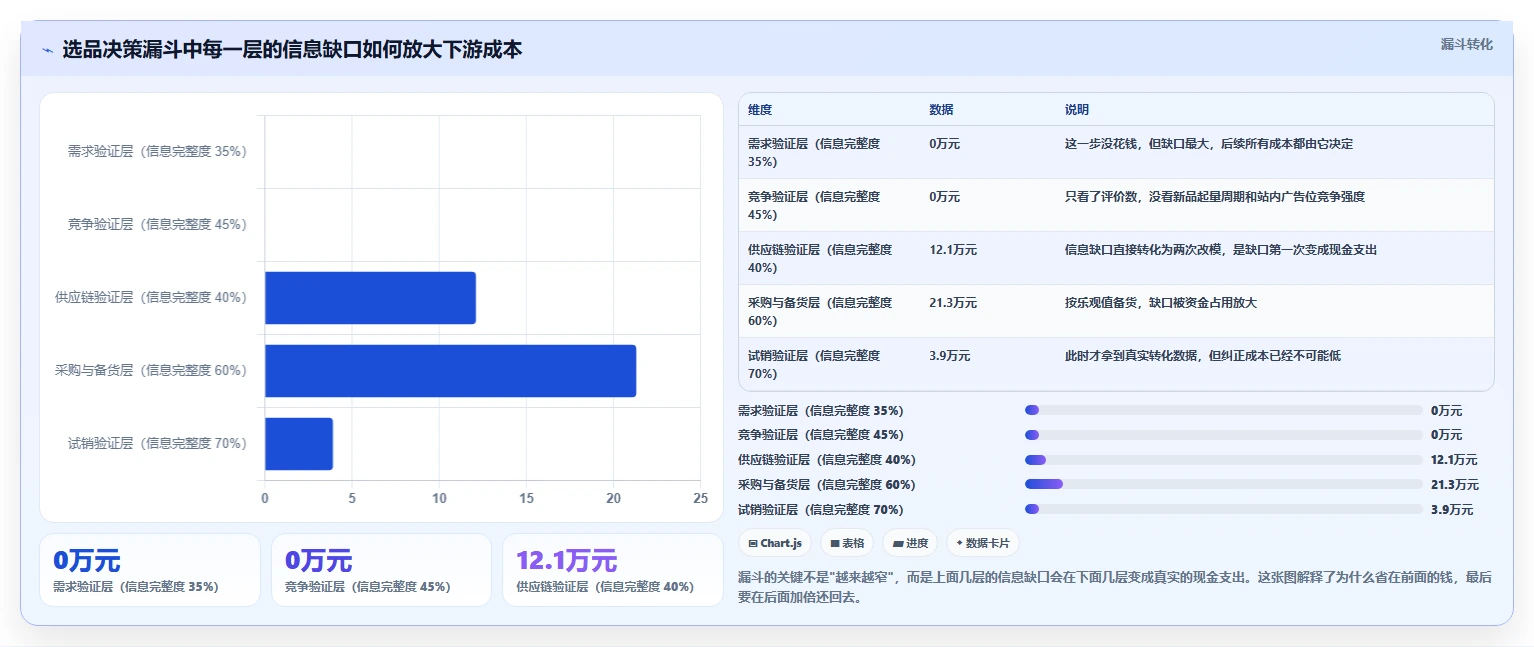Select the 数据卡片 chip
Image resolution: width=1534 pixels, height=647 pixels.
(983, 543)
